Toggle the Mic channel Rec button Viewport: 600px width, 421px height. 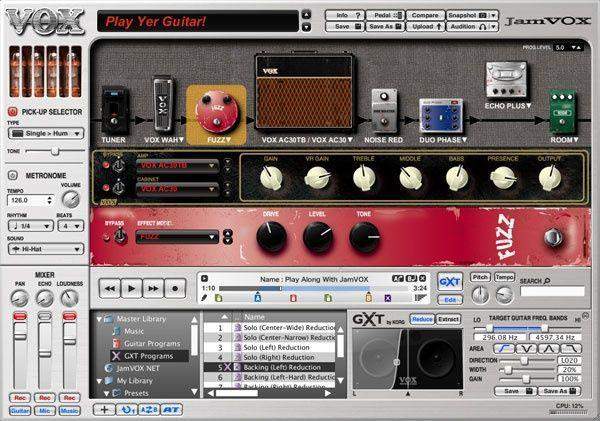coord(44,398)
